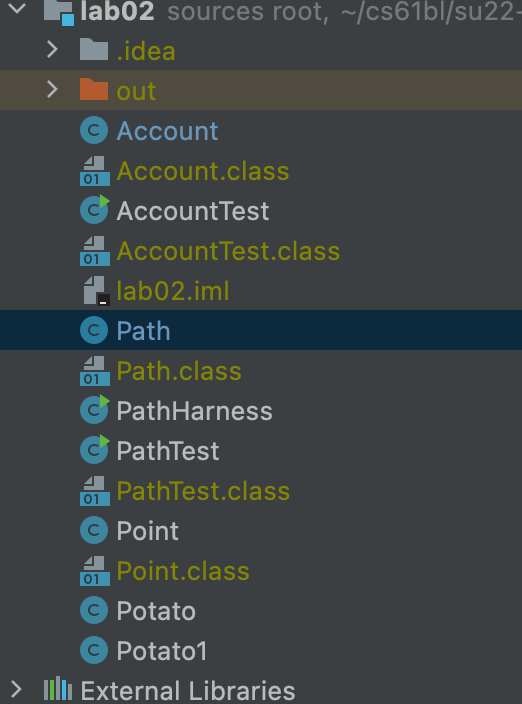This screenshot has height=704, width=522.
Task: Collapse the lab02 root folder
Action: tap(17, 9)
